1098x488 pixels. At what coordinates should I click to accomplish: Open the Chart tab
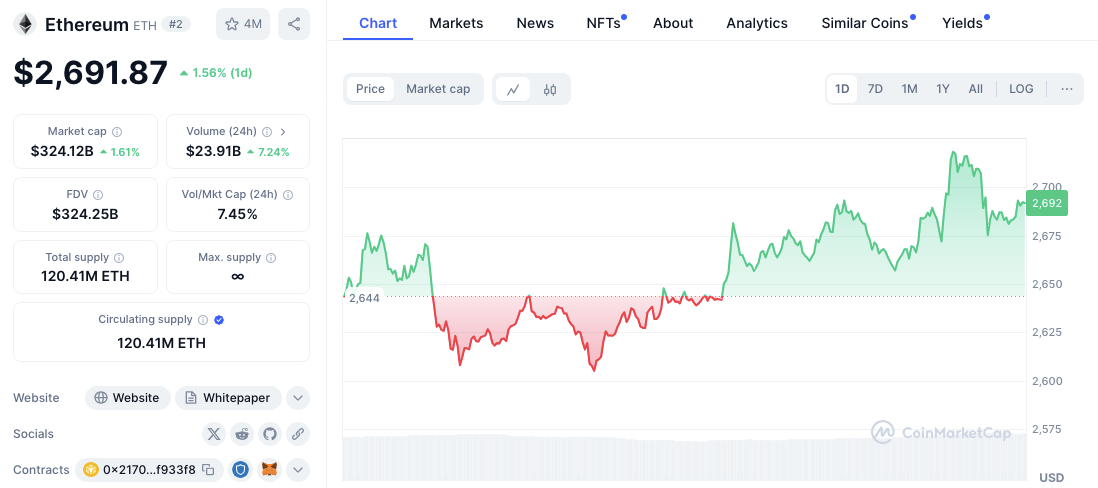click(x=378, y=23)
